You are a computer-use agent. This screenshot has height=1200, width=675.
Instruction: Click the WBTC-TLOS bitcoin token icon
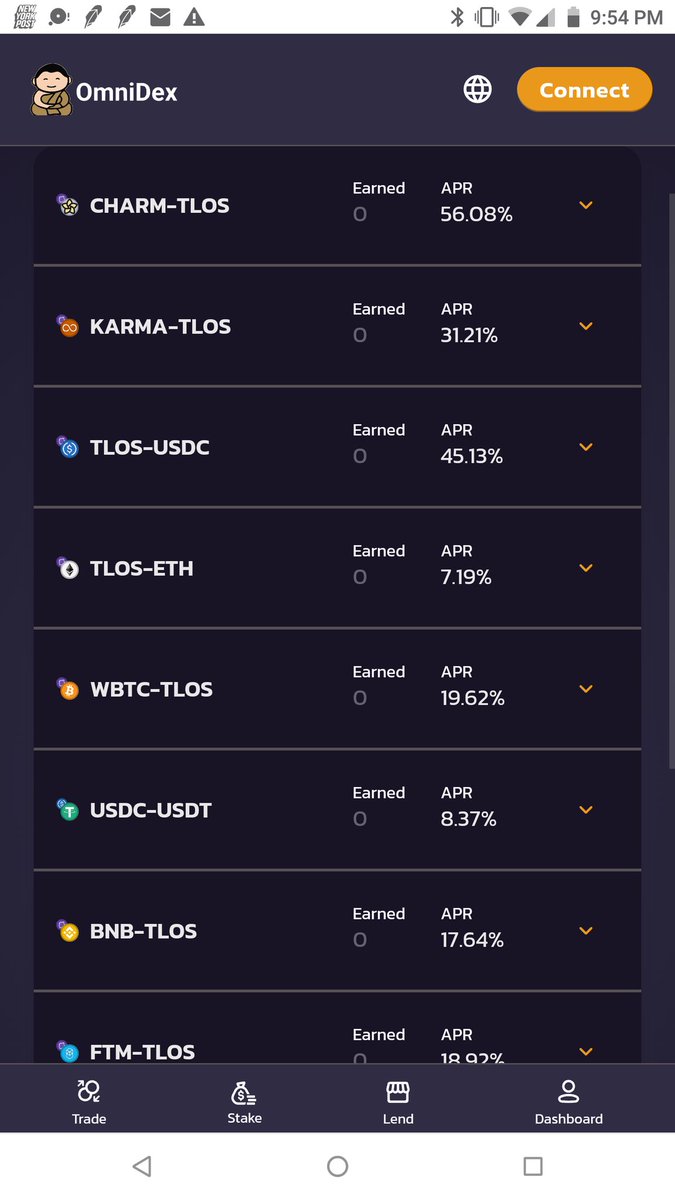68,690
